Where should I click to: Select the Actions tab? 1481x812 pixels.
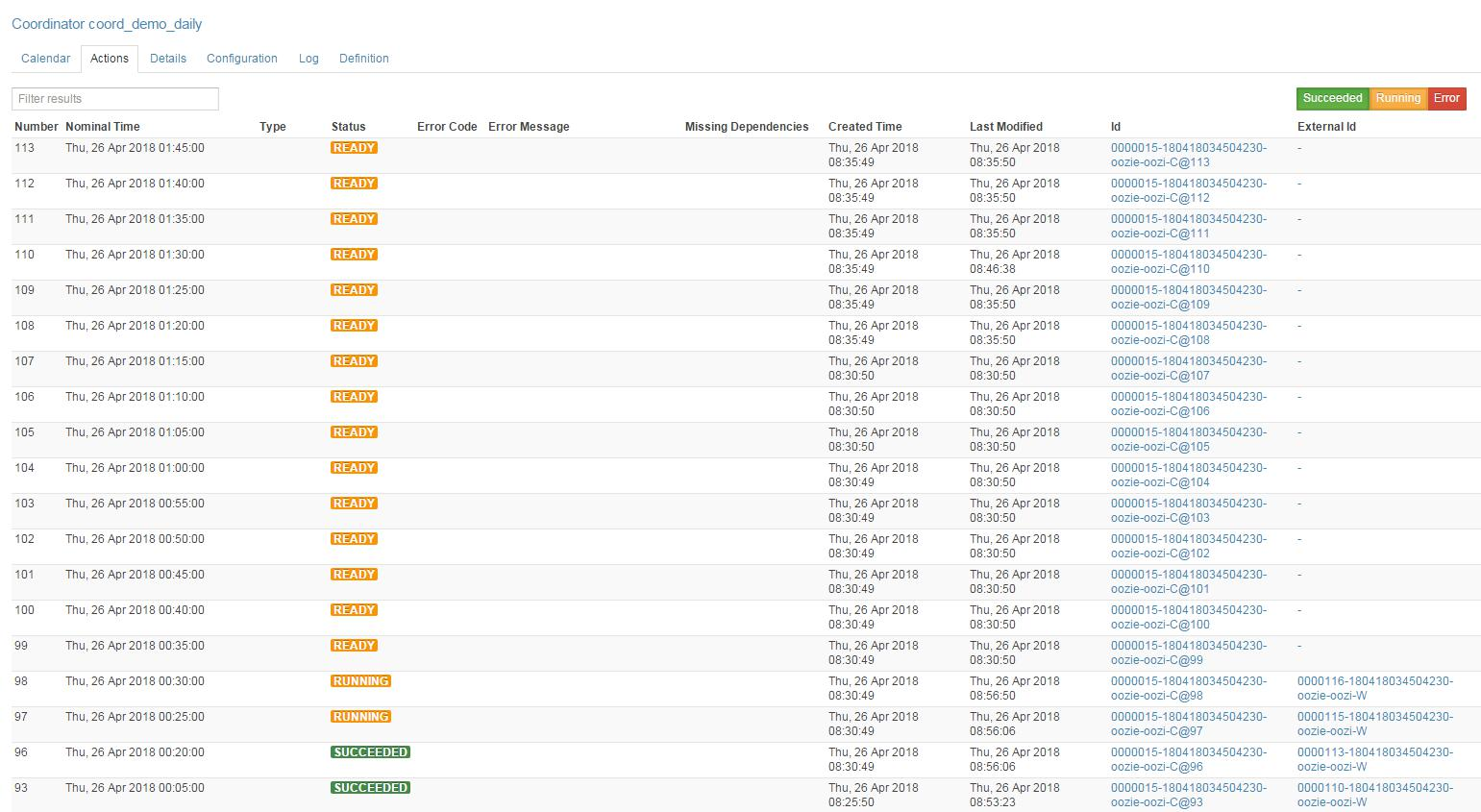[x=110, y=59]
